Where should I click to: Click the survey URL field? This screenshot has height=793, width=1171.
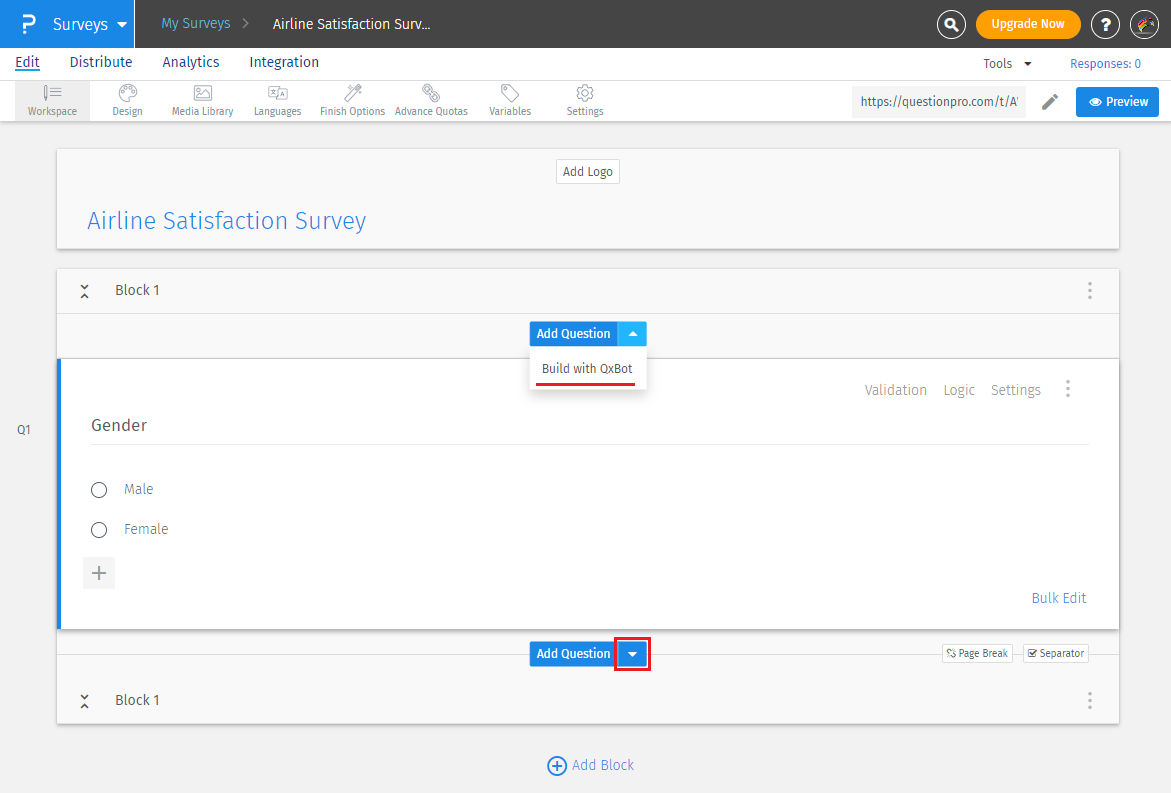point(938,102)
